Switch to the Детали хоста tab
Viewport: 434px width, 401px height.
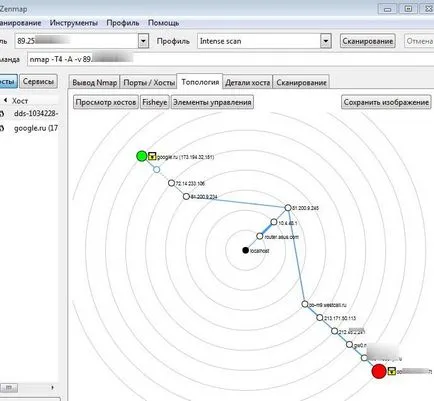[x=248, y=82]
